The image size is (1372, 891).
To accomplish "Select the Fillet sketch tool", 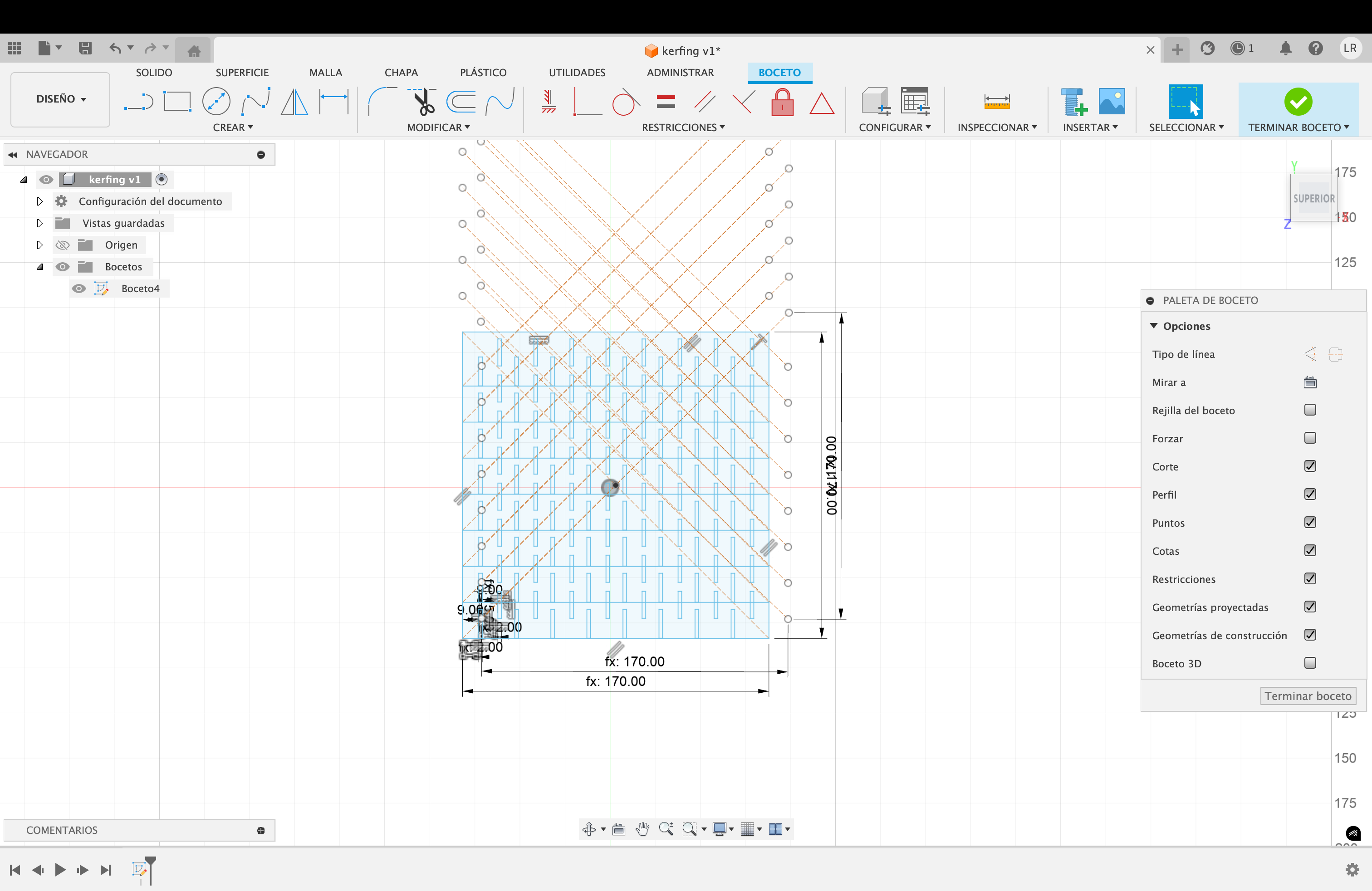I will pos(381,102).
